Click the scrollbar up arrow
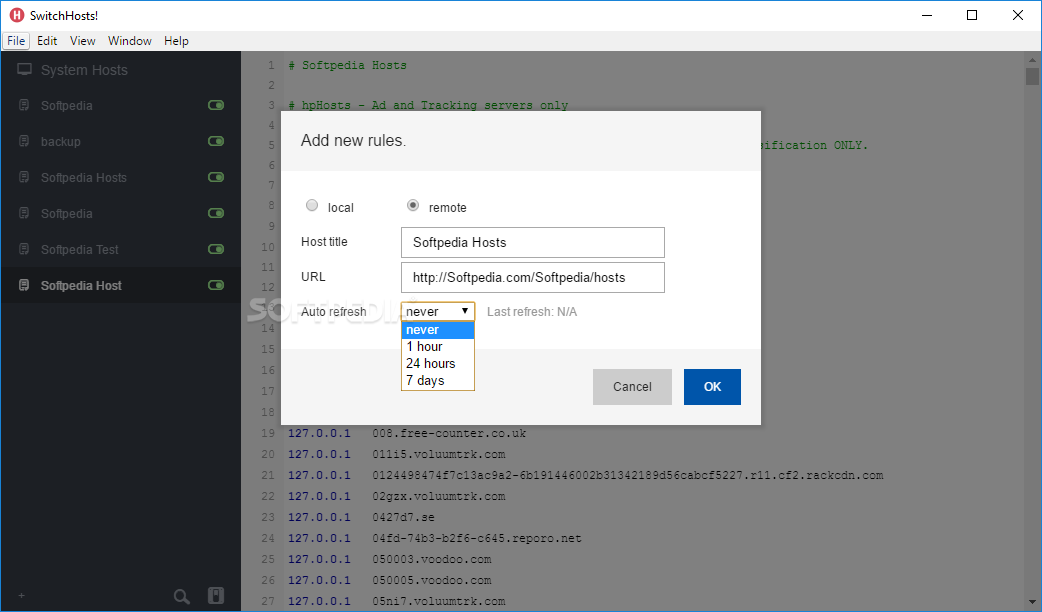The image size is (1042, 612). [1031, 60]
